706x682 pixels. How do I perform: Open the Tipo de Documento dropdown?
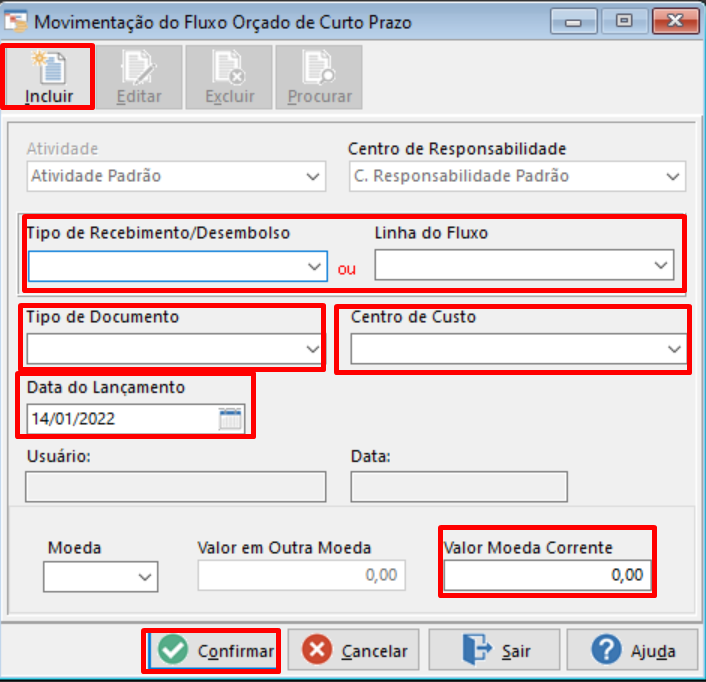tap(174, 349)
